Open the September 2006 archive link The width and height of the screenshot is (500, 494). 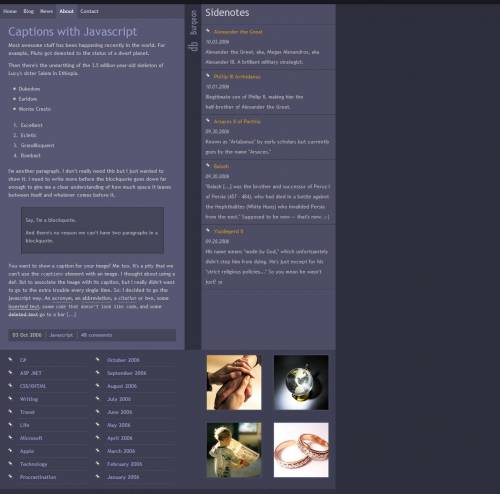(x=126, y=373)
